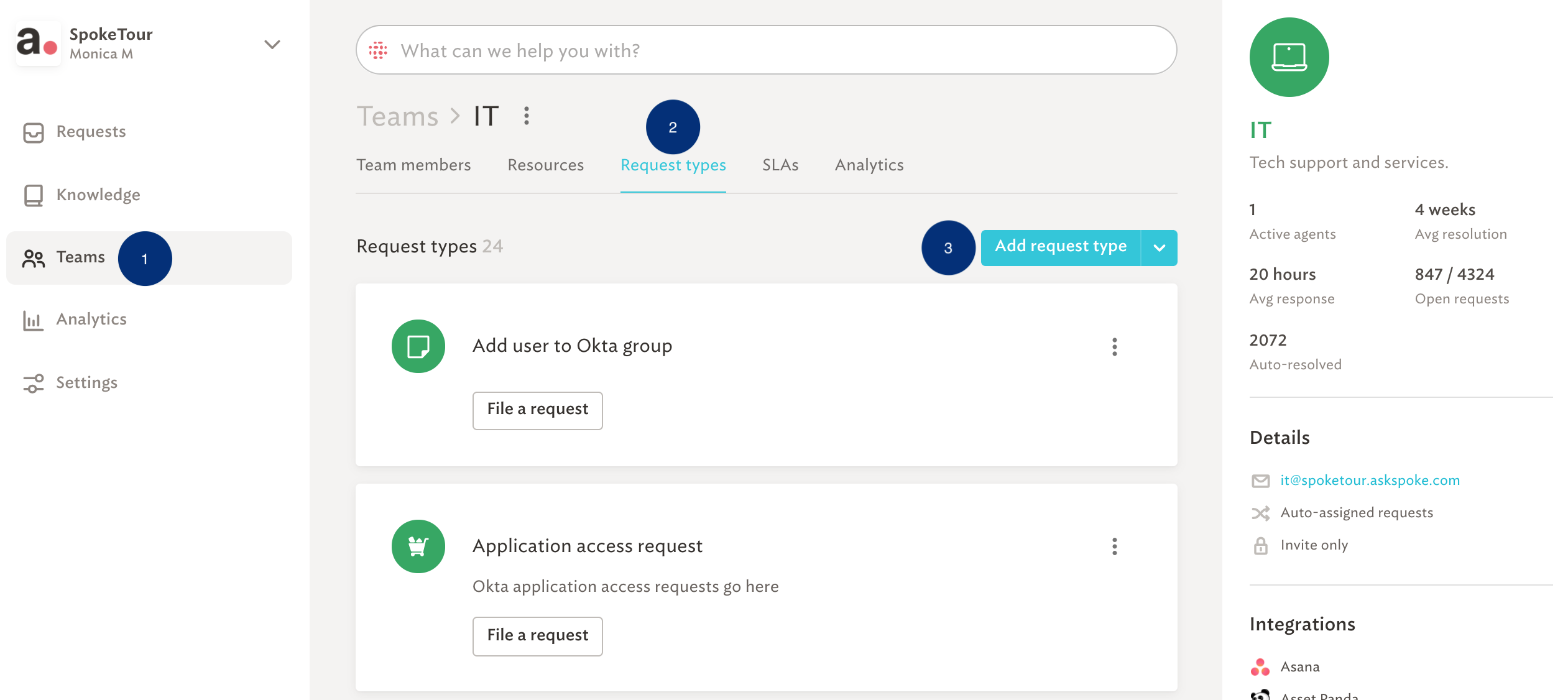Open Analytics in the sidebar

(149, 320)
